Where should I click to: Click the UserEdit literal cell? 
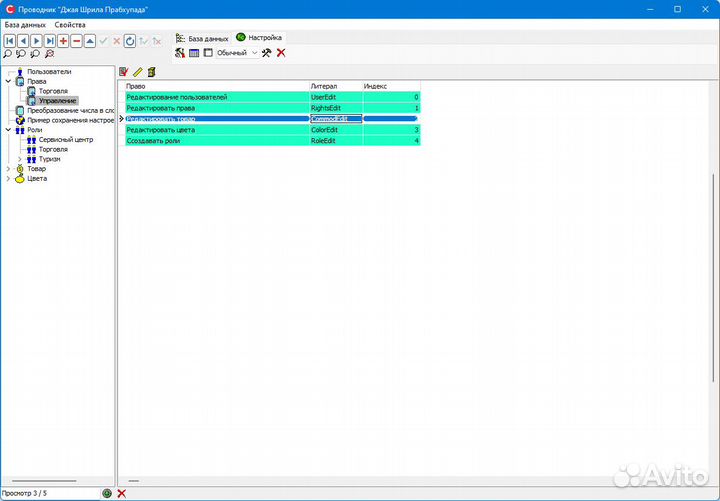tap(337, 97)
